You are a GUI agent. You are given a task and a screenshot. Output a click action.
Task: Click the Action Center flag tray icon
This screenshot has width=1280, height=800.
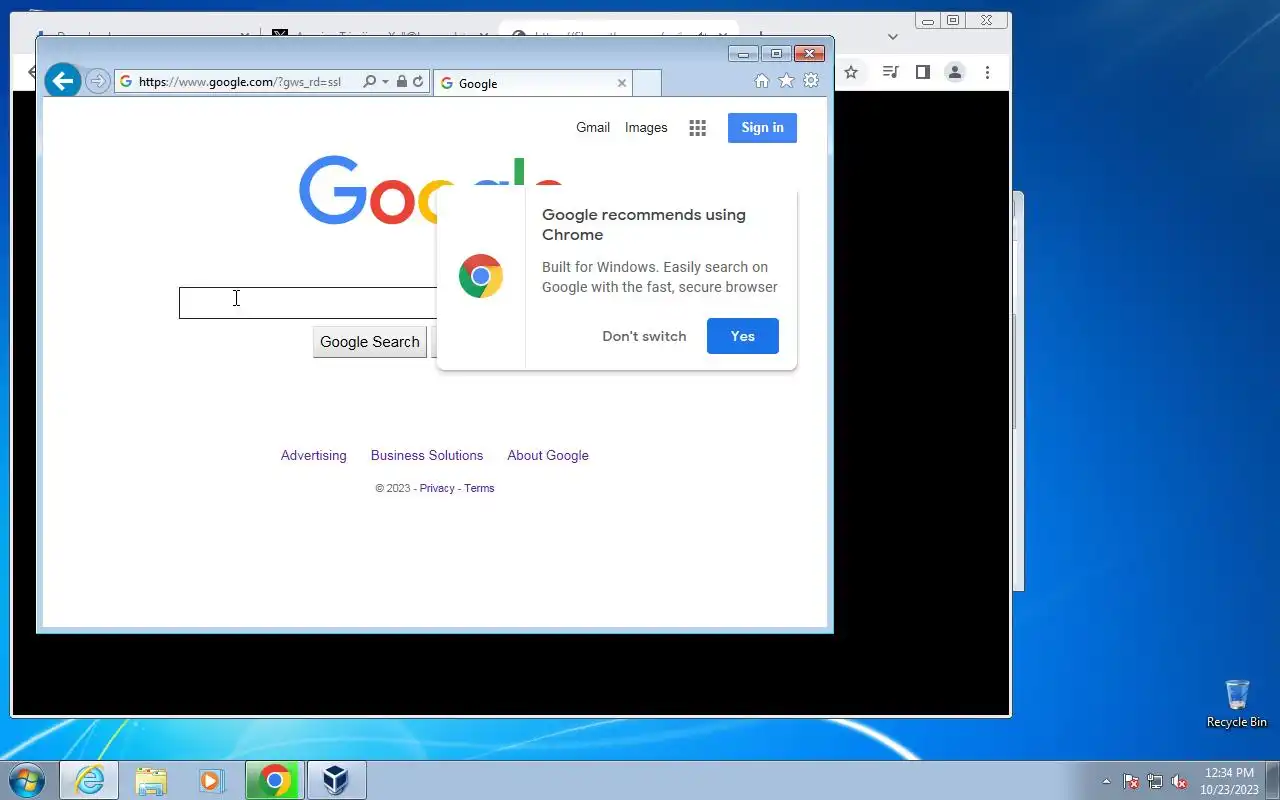(x=1131, y=781)
